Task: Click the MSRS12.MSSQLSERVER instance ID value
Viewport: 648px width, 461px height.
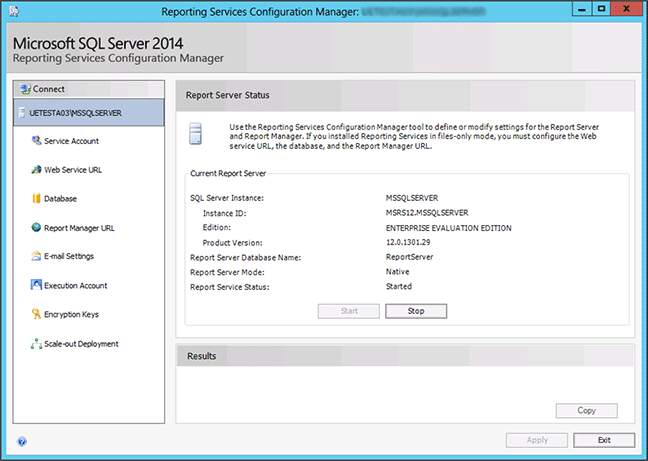Action: (x=427, y=213)
